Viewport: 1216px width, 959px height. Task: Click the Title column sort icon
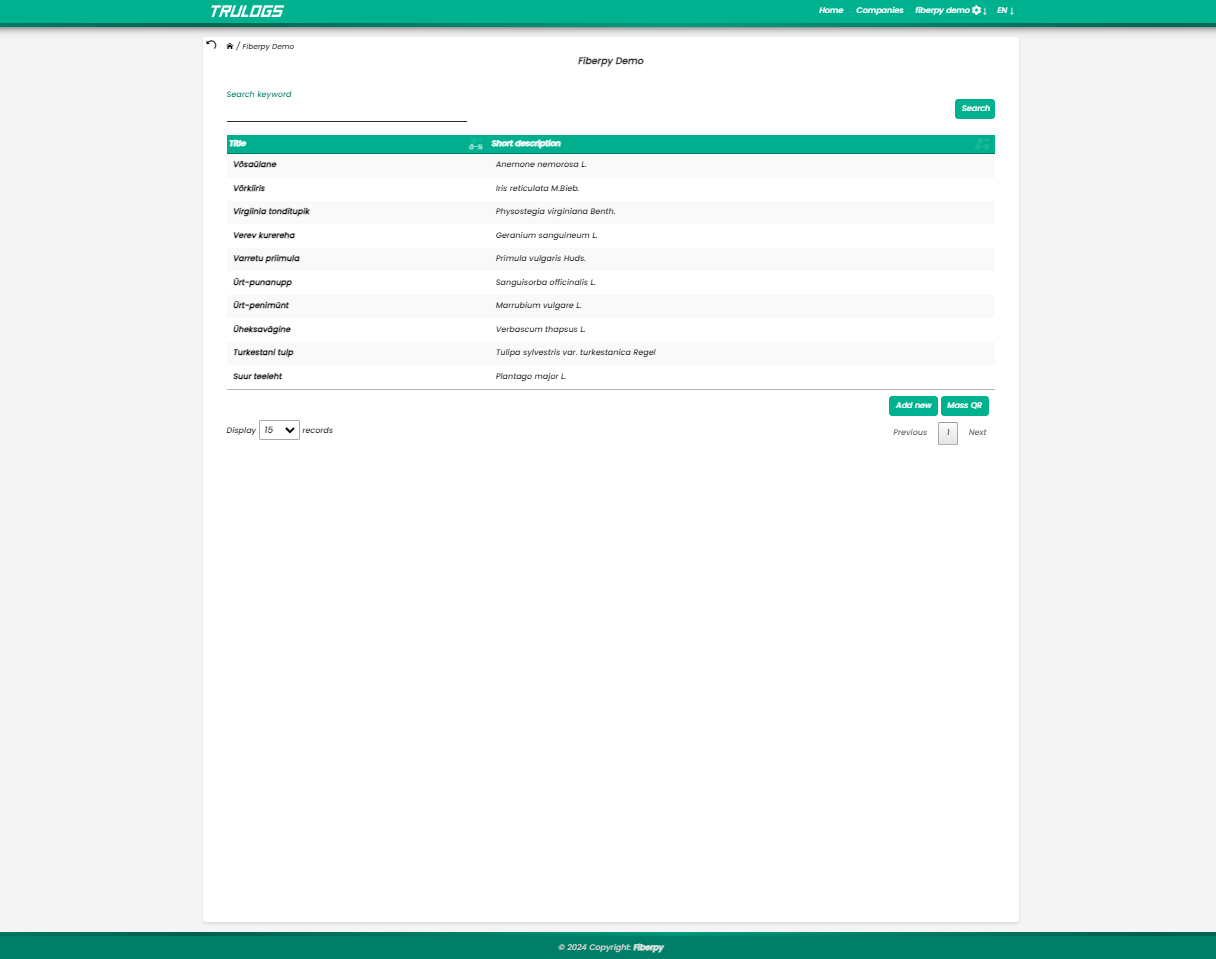pos(476,145)
